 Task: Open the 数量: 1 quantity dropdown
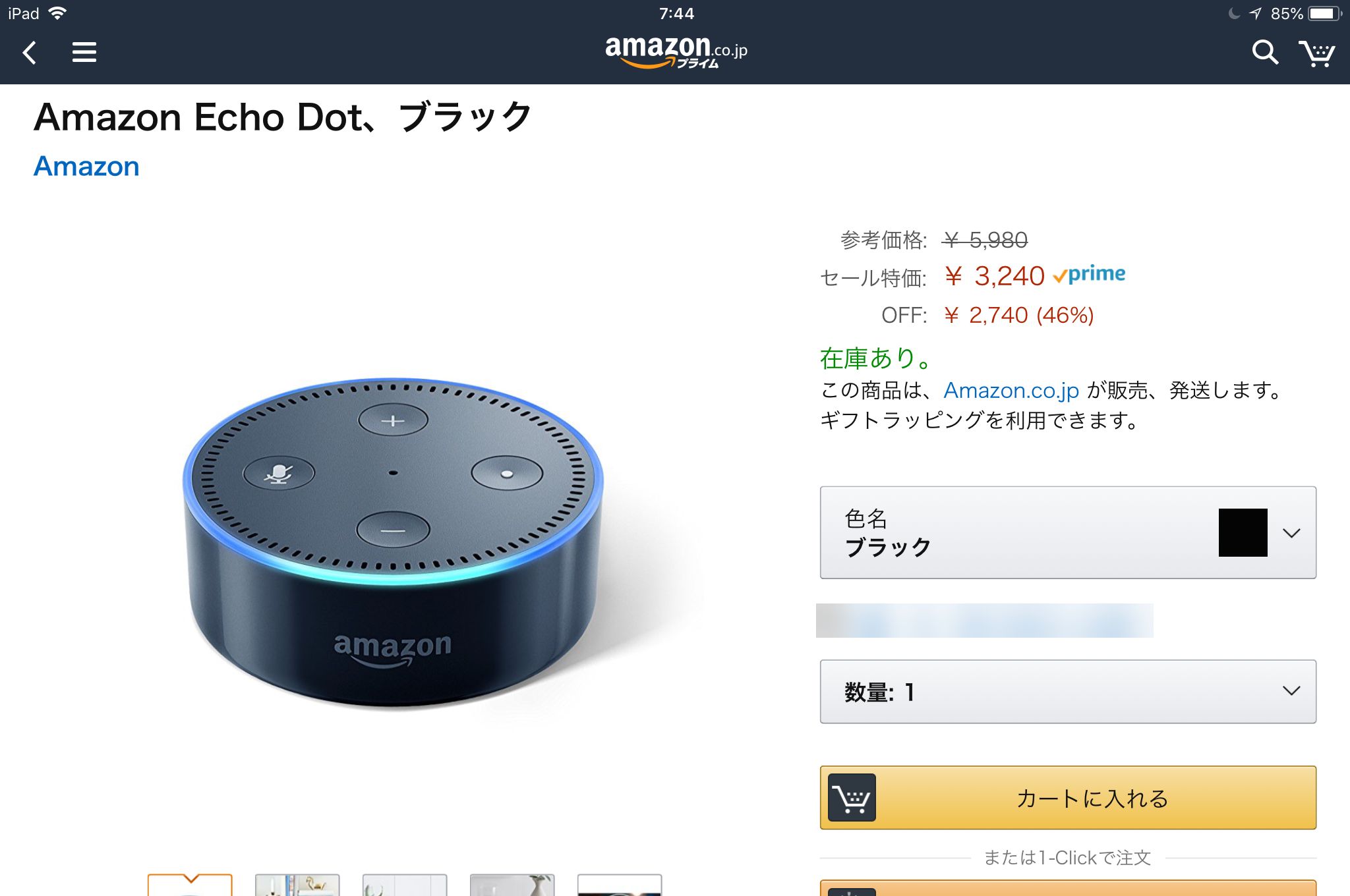click(1068, 691)
